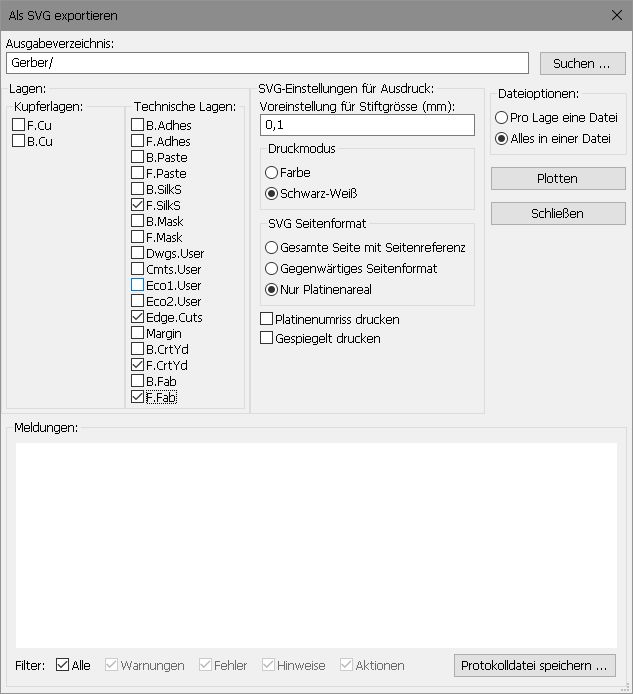Toggle the Hinweise filter checkbox
Image resolution: width=633 pixels, height=694 pixels.
click(268, 664)
